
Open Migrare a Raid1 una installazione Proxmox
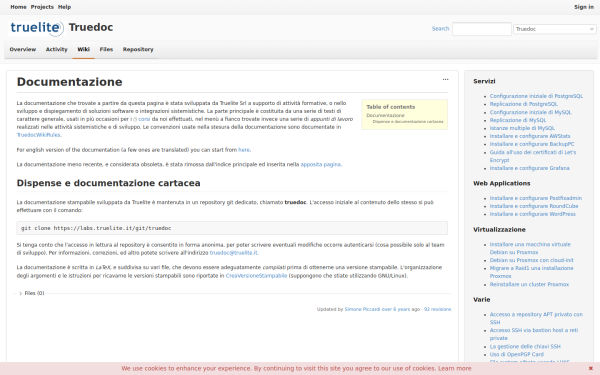[532, 272]
